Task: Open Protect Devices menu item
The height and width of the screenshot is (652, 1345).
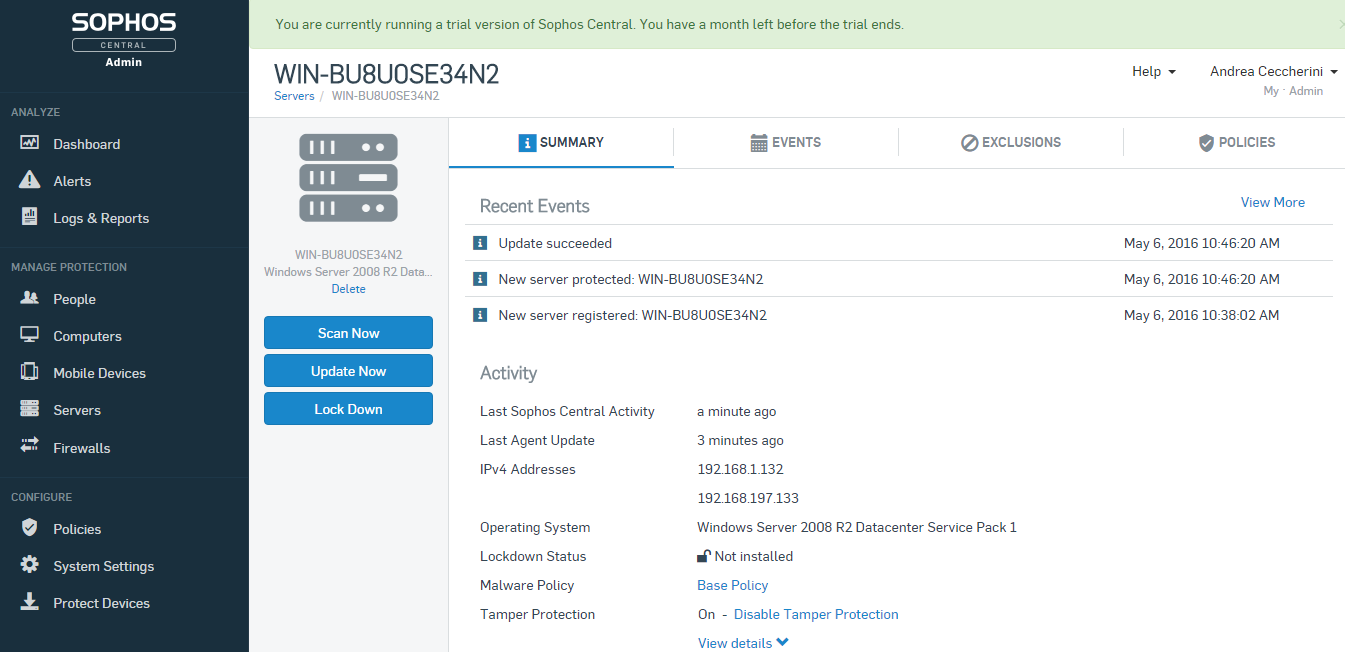Action: (x=101, y=603)
